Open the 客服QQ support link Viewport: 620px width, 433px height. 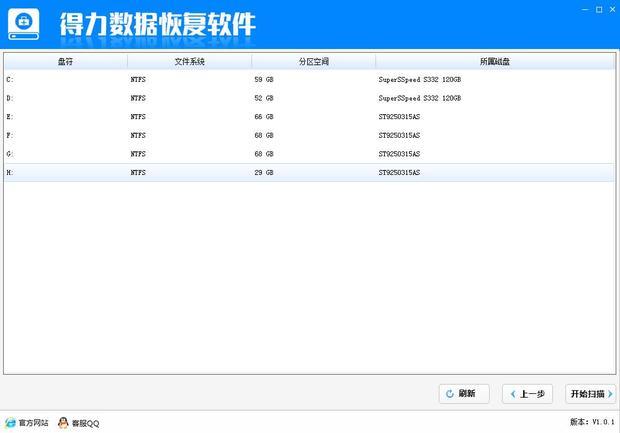tap(86, 423)
